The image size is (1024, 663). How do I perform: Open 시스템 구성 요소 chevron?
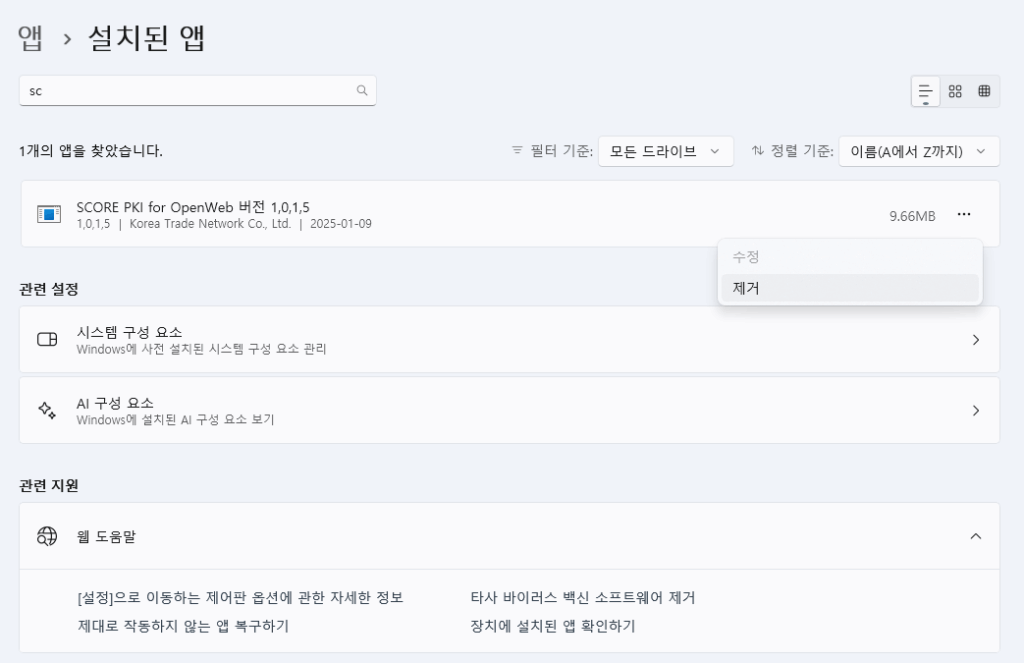(x=976, y=340)
